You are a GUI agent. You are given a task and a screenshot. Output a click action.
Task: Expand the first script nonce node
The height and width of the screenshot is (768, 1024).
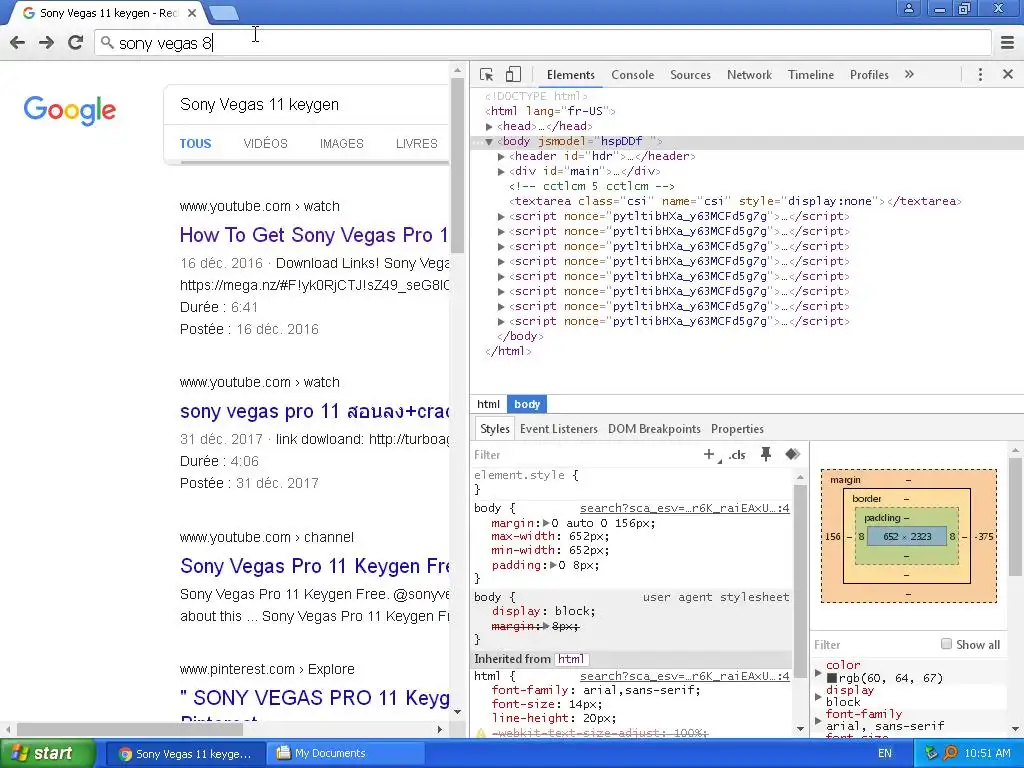point(501,216)
